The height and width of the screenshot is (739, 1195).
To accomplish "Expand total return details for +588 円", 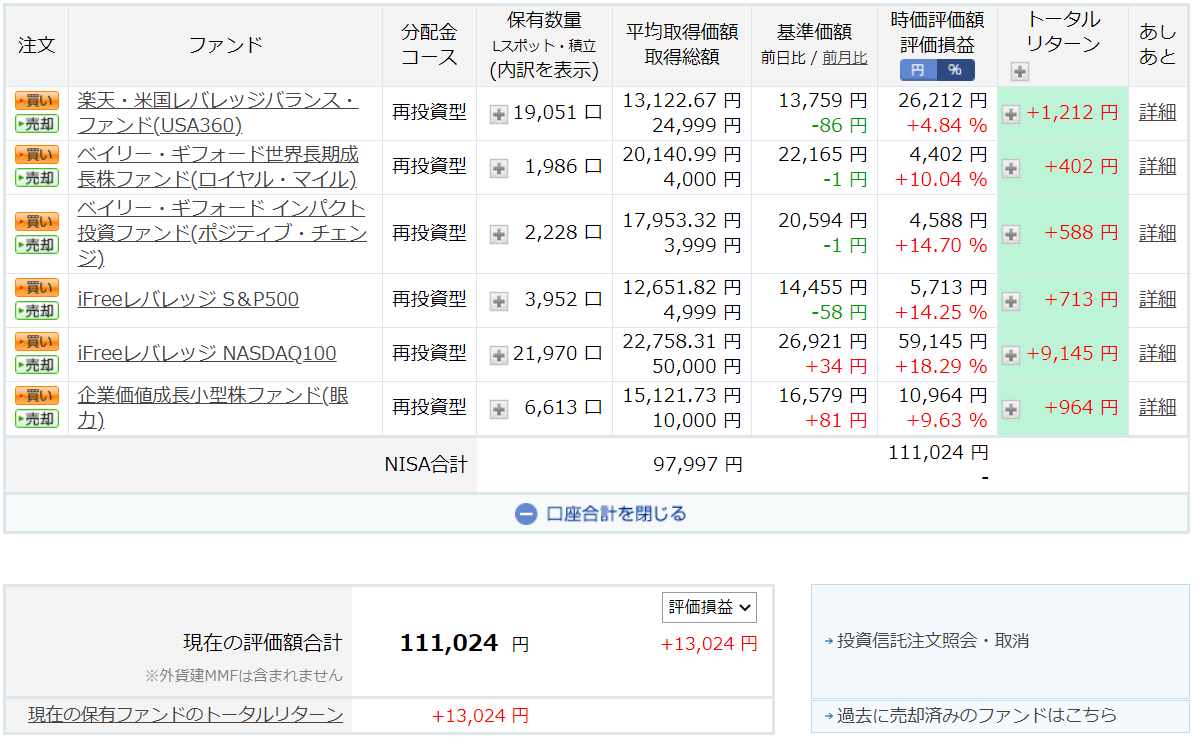I will tap(1011, 235).
